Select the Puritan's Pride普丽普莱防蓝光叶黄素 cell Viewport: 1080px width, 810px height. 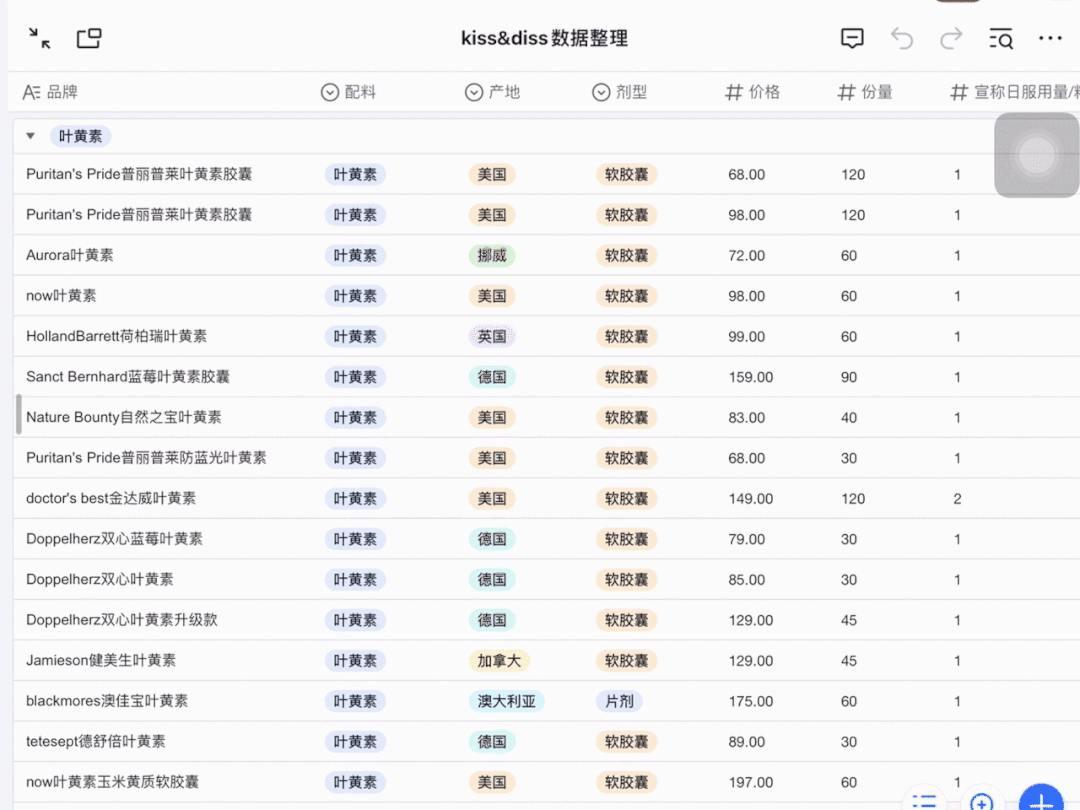[x=146, y=458]
